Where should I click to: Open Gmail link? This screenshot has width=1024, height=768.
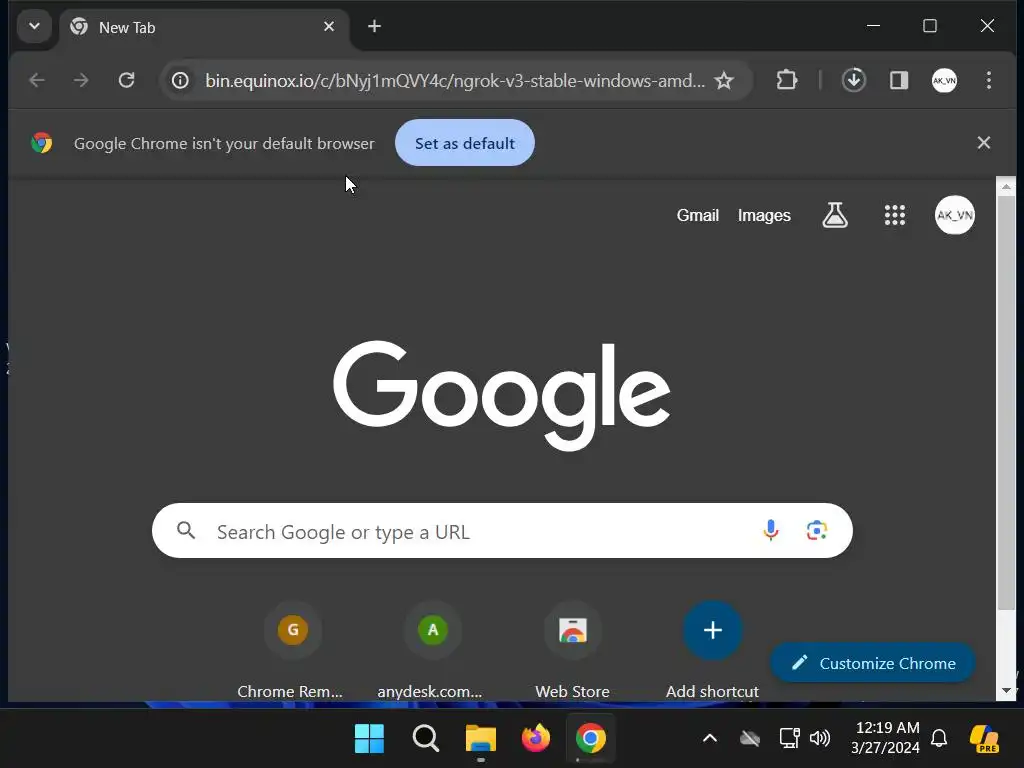[697, 216]
